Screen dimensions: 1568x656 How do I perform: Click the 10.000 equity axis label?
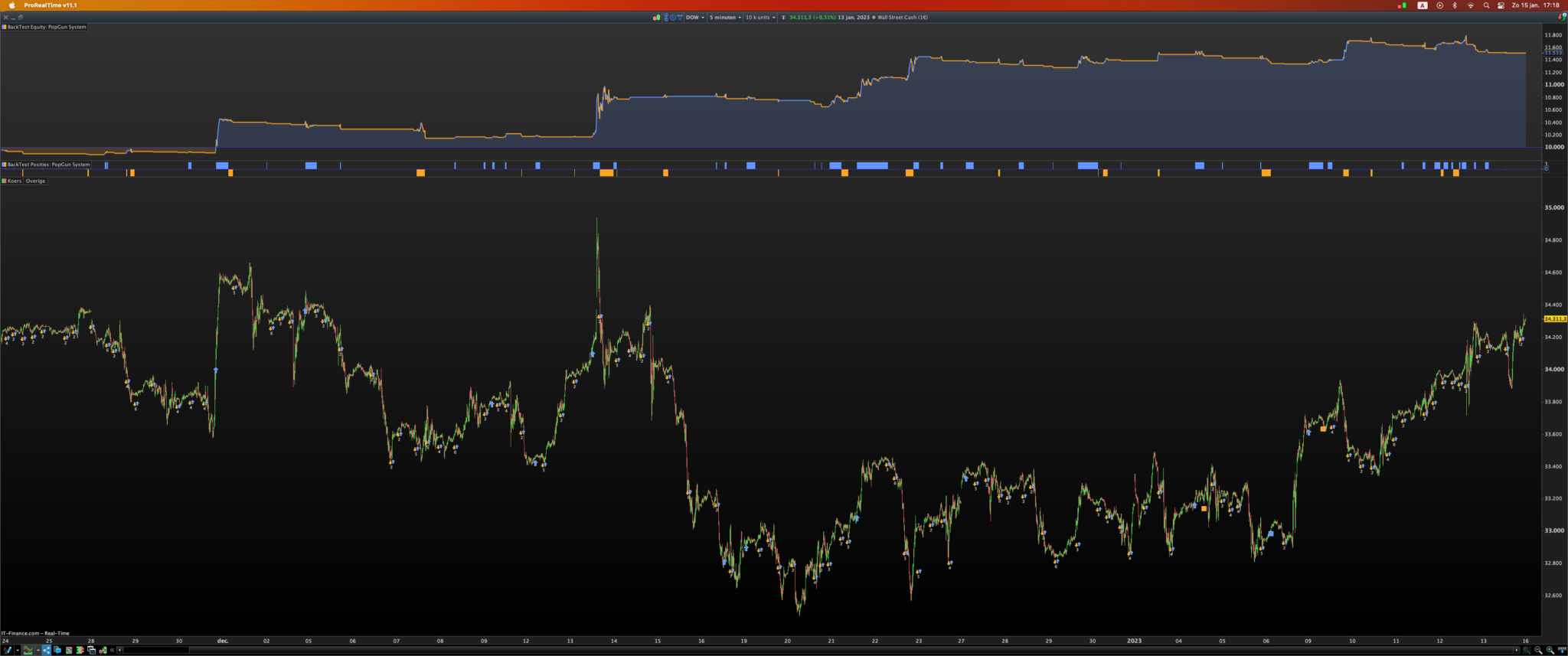[1553, 147]
